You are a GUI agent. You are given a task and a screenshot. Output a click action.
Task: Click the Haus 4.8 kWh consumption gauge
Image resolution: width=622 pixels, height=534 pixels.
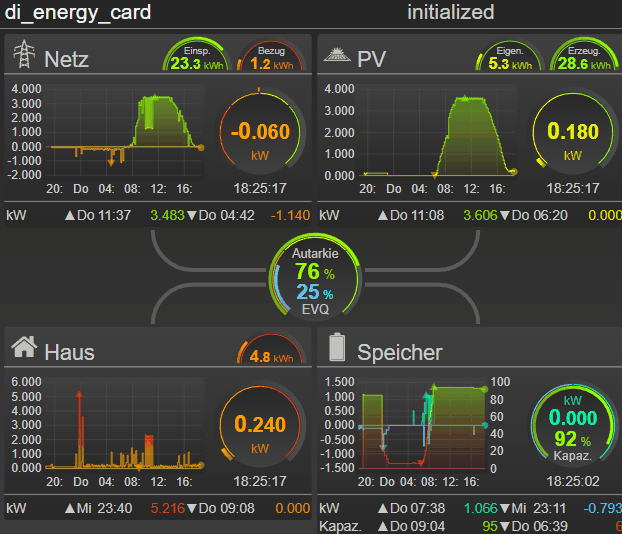270,354
